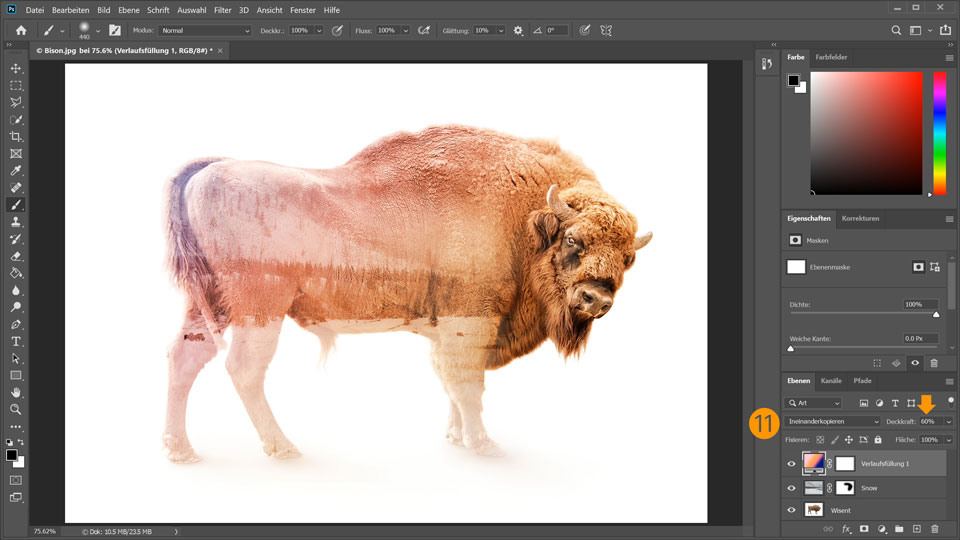This screenshot has height=540, width=960.
Task: Switch to the Korrekturen tab
Action: (860, 218)
